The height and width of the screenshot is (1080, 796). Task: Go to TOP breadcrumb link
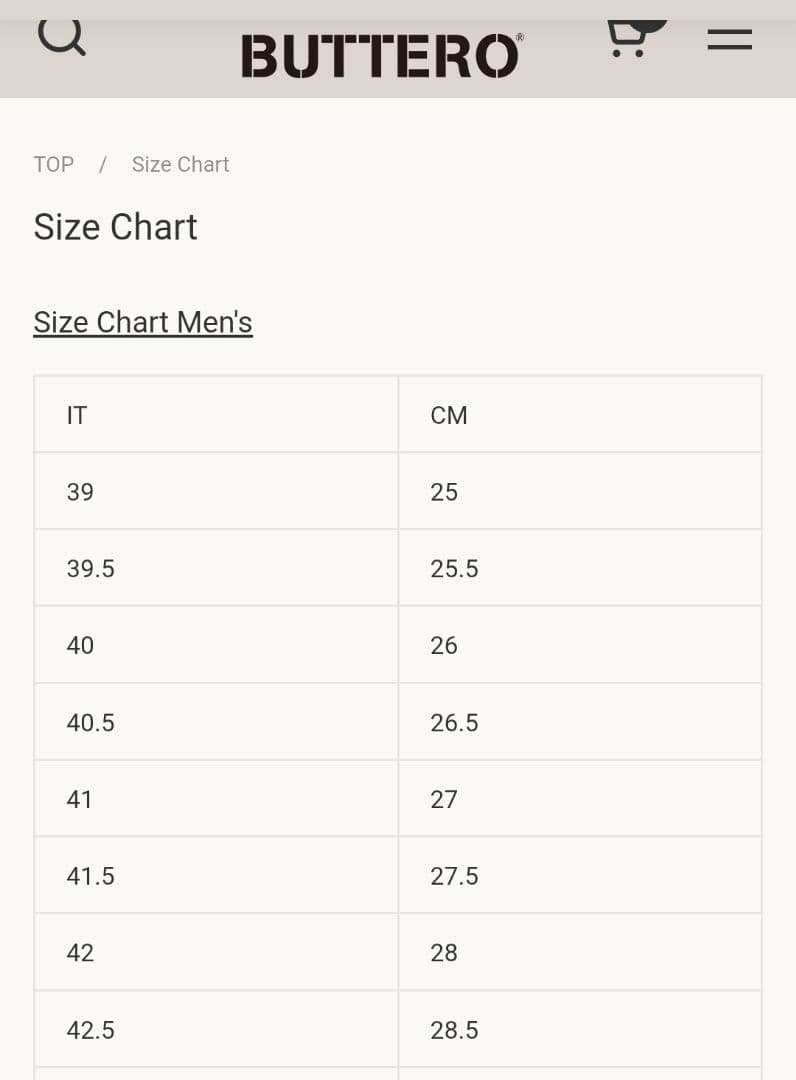click(53, 164)
